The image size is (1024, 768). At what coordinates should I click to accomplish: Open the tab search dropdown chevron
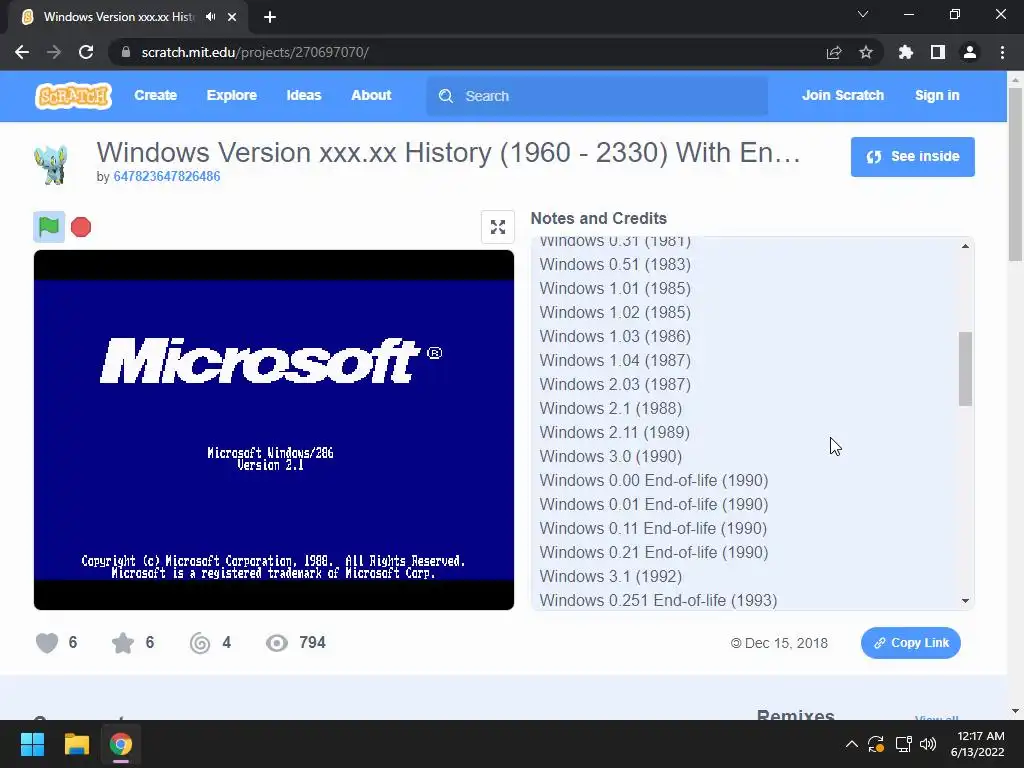863,14
